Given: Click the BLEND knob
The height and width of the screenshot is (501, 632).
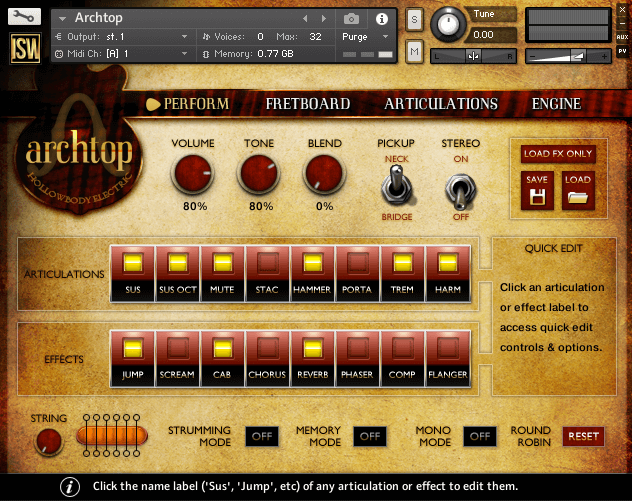Looking at the screenshot, I should tap(324, 173).
